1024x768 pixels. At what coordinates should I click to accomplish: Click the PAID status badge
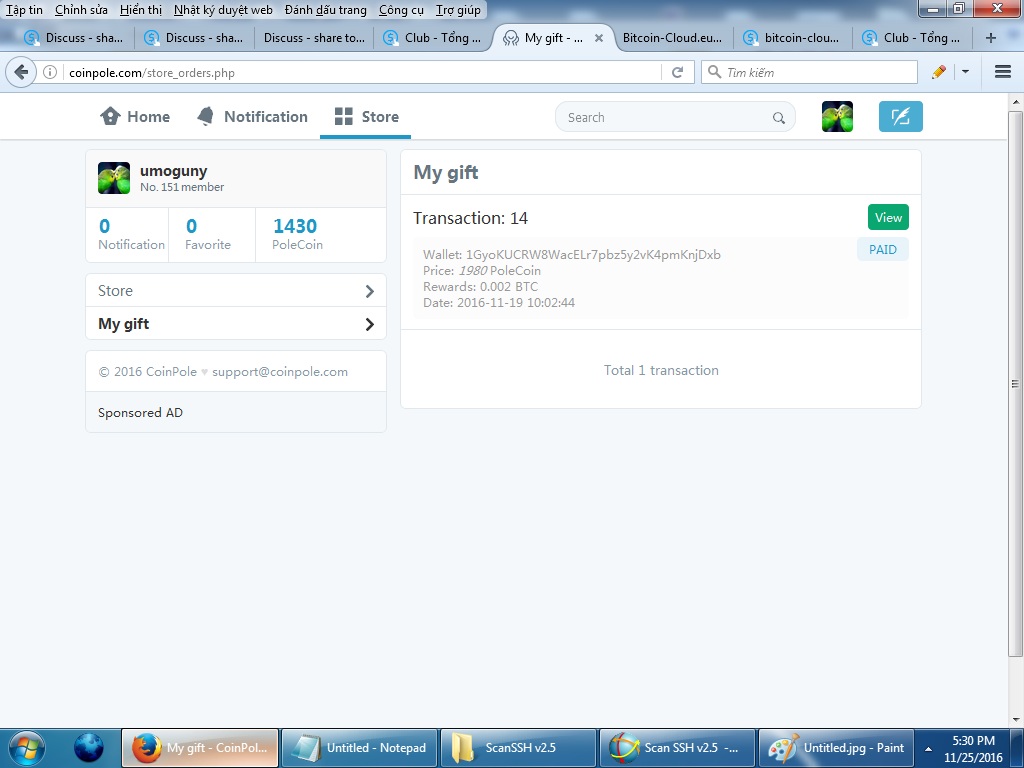(882, 249)
